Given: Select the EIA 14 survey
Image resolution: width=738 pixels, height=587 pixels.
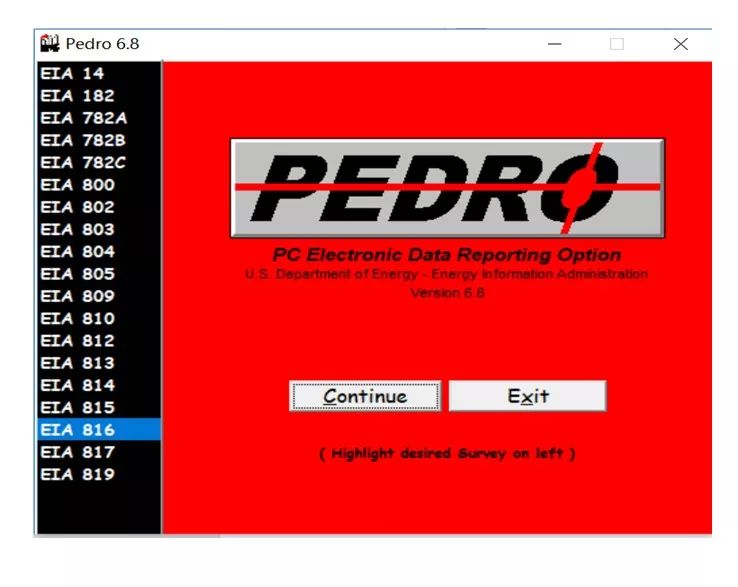Looking at the screenshot, I should (x=99, y=73).
